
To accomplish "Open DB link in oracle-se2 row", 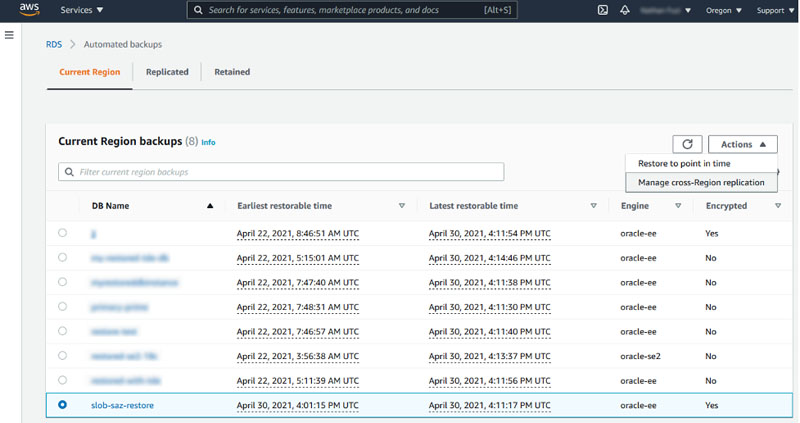I will [124, 356].
